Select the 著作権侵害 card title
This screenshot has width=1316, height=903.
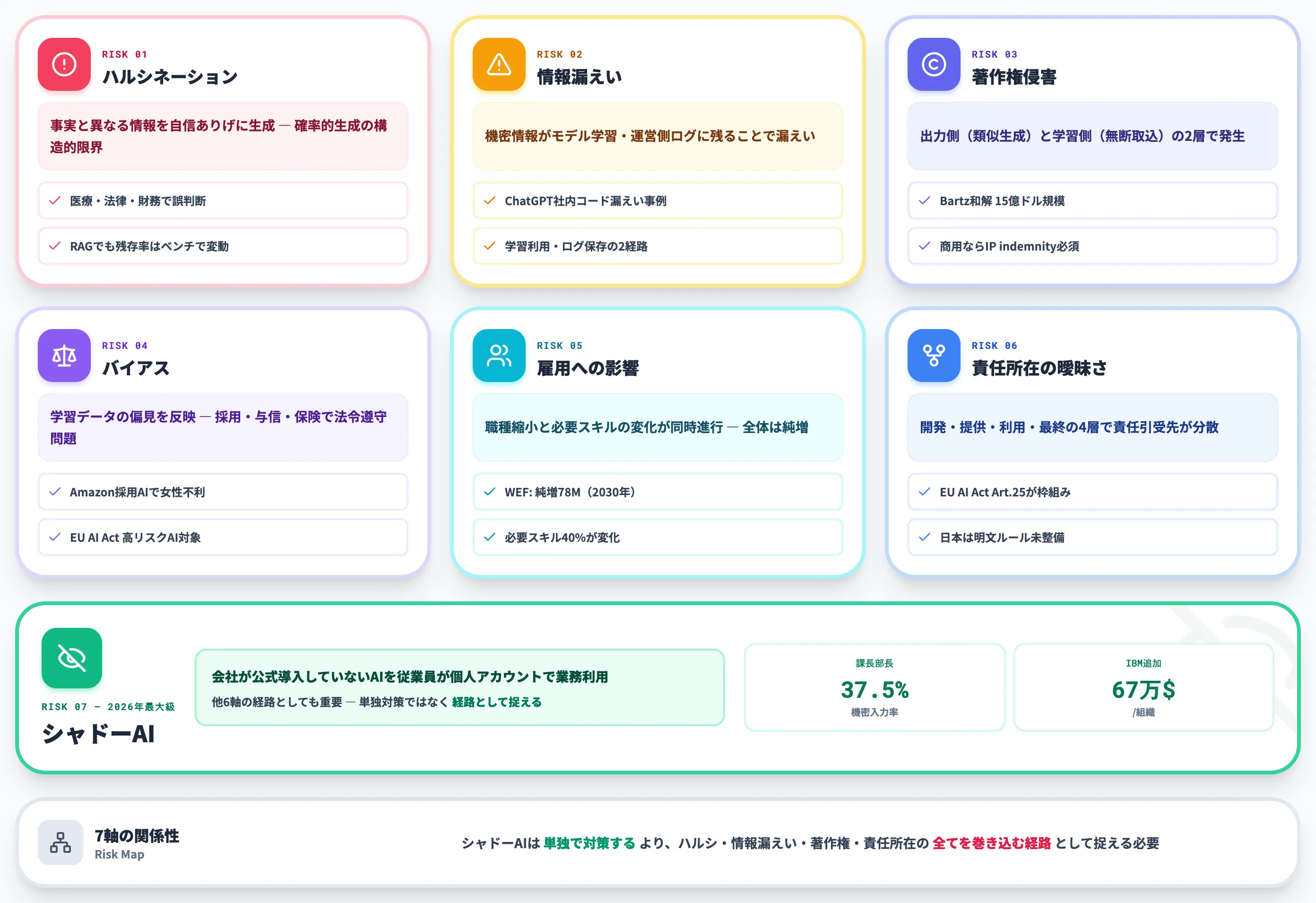click(1014, 77)
